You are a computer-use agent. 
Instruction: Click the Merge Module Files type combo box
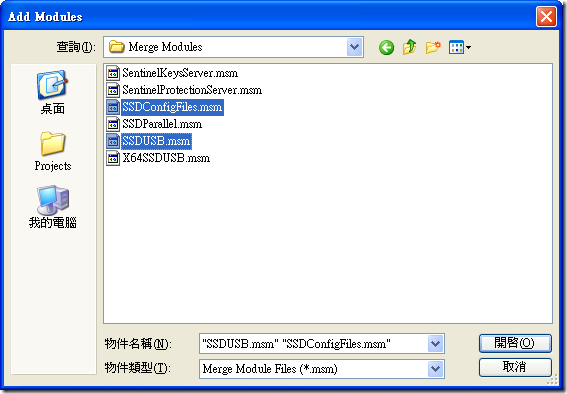321,369
